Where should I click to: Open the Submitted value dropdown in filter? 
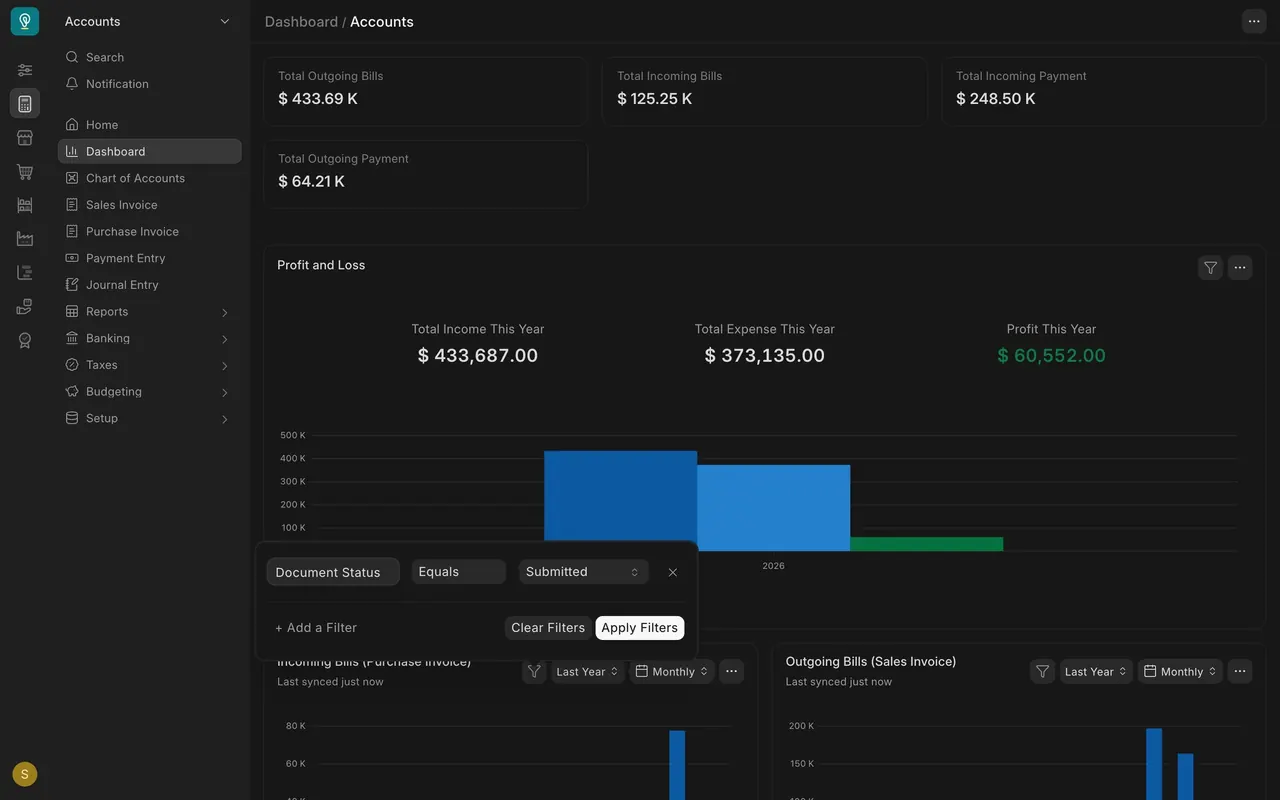(x=583, y=572)
